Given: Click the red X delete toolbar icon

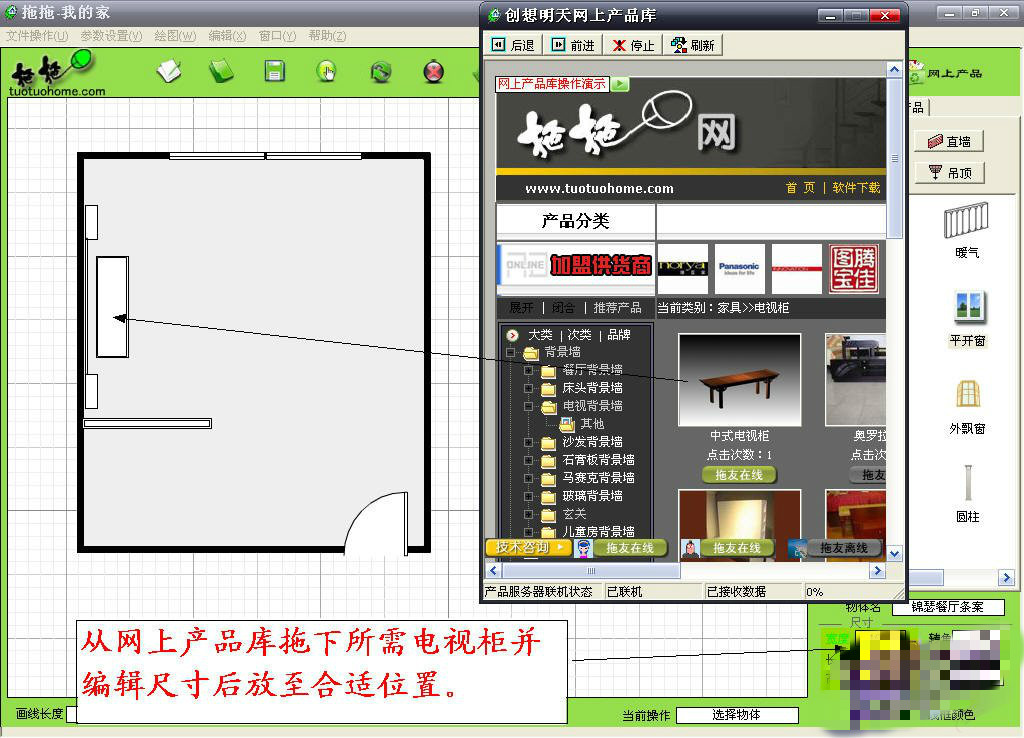Looking at the screenshot, I should 434,71.
